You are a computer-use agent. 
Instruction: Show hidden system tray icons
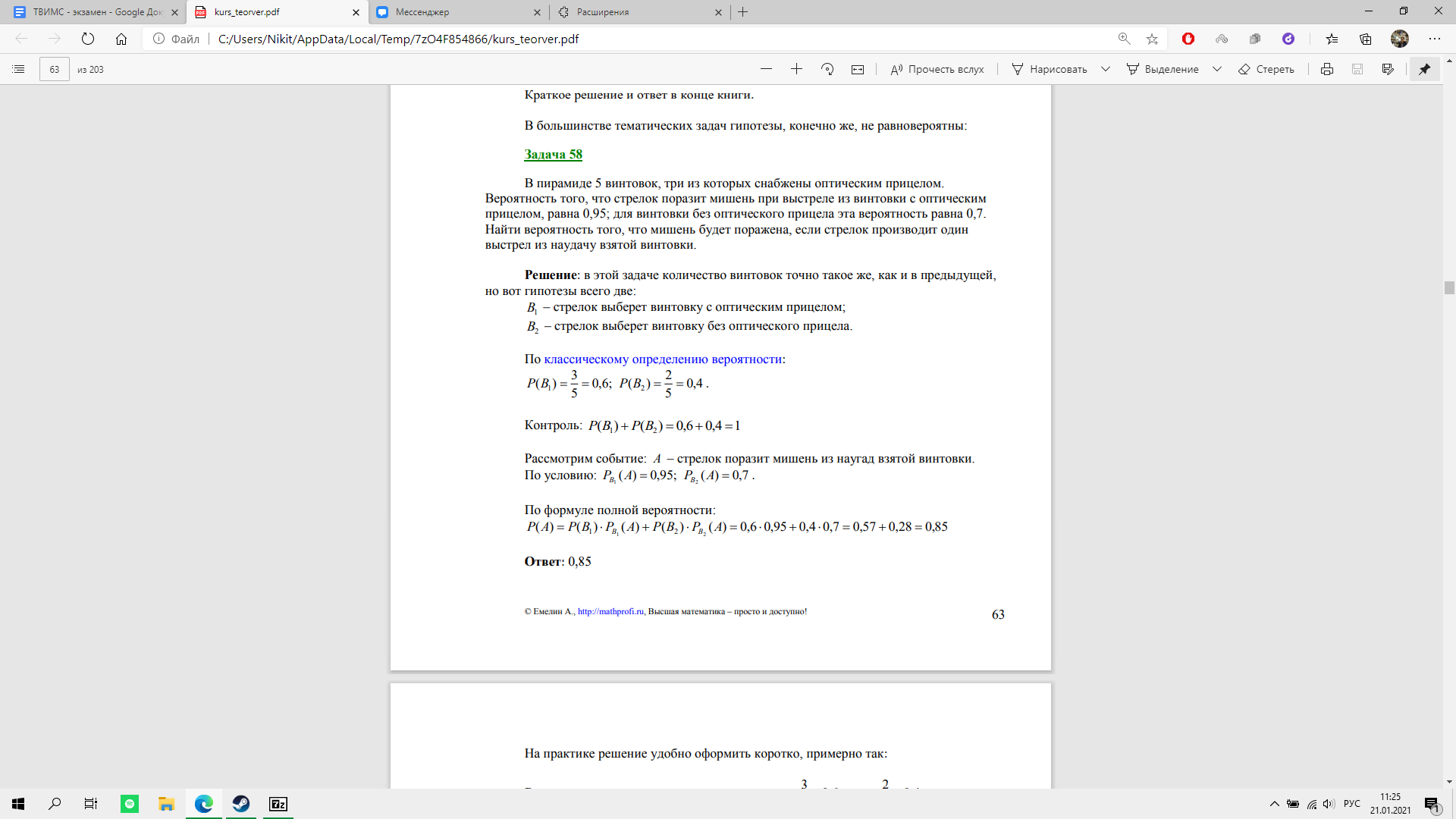point(1274,804)
